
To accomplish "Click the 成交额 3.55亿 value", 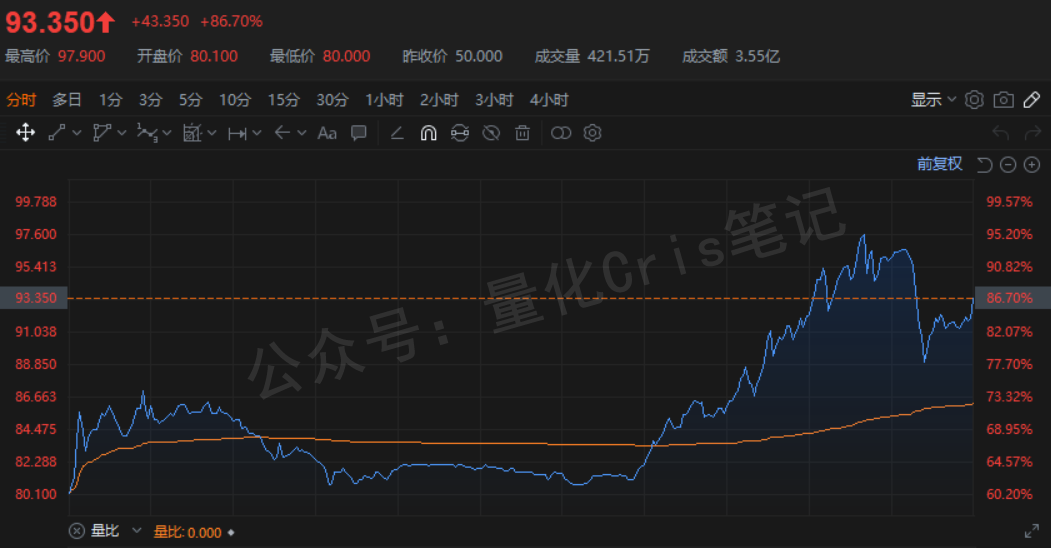I will [x=757, y=56].
